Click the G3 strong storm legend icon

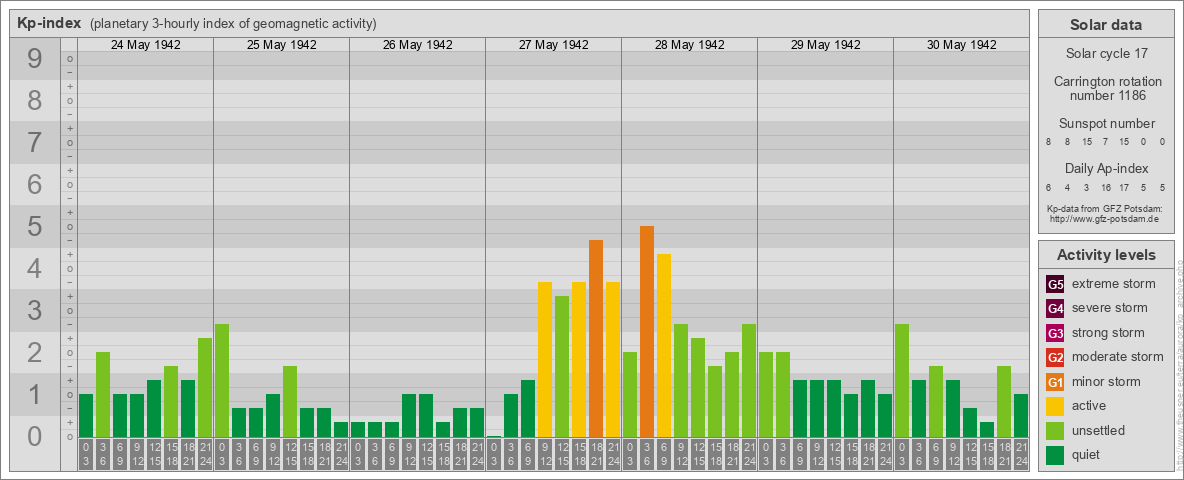pyautogui.click(x=1056, y=333)
